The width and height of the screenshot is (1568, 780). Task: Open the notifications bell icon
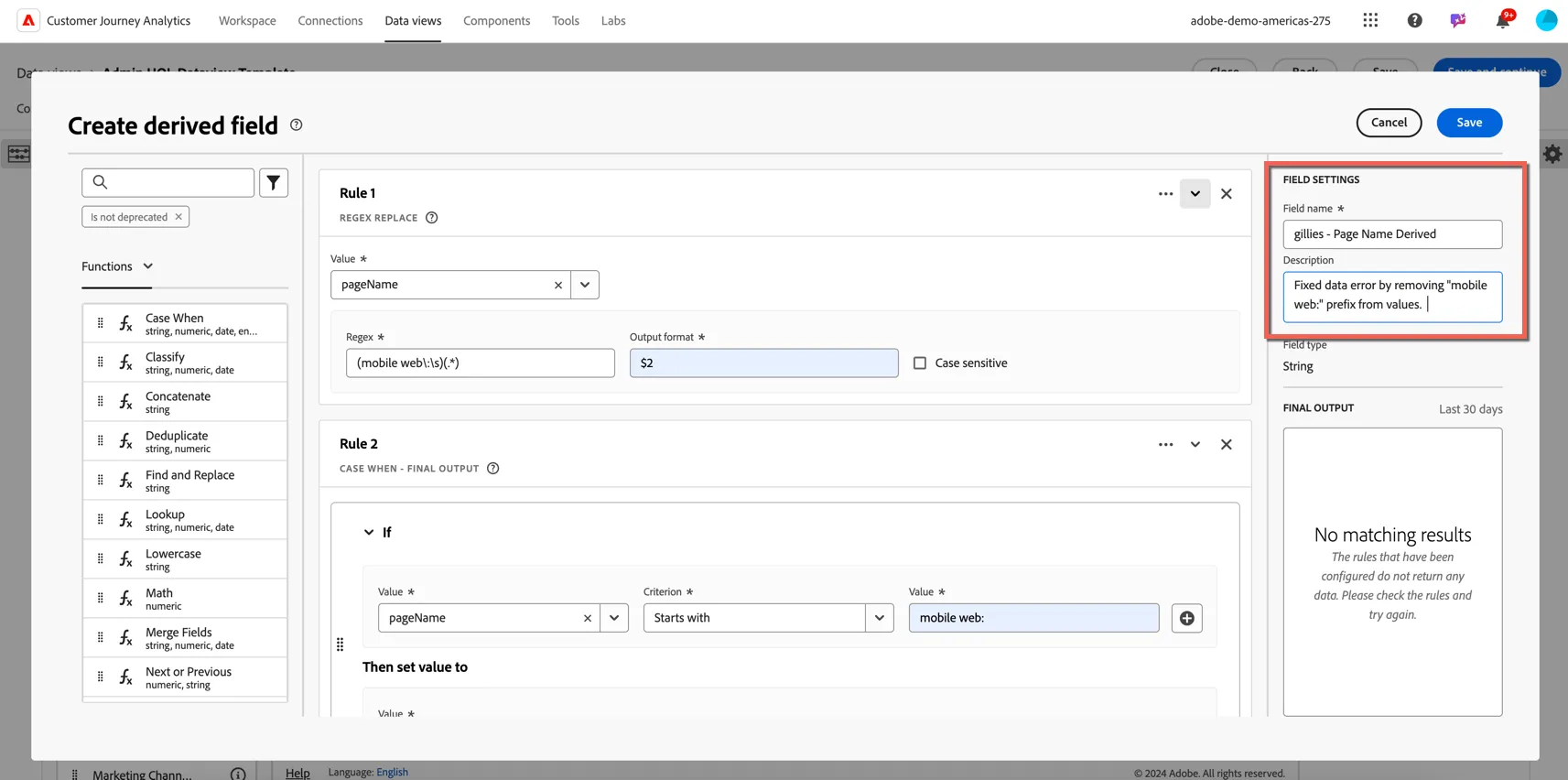coord(1502,20)
